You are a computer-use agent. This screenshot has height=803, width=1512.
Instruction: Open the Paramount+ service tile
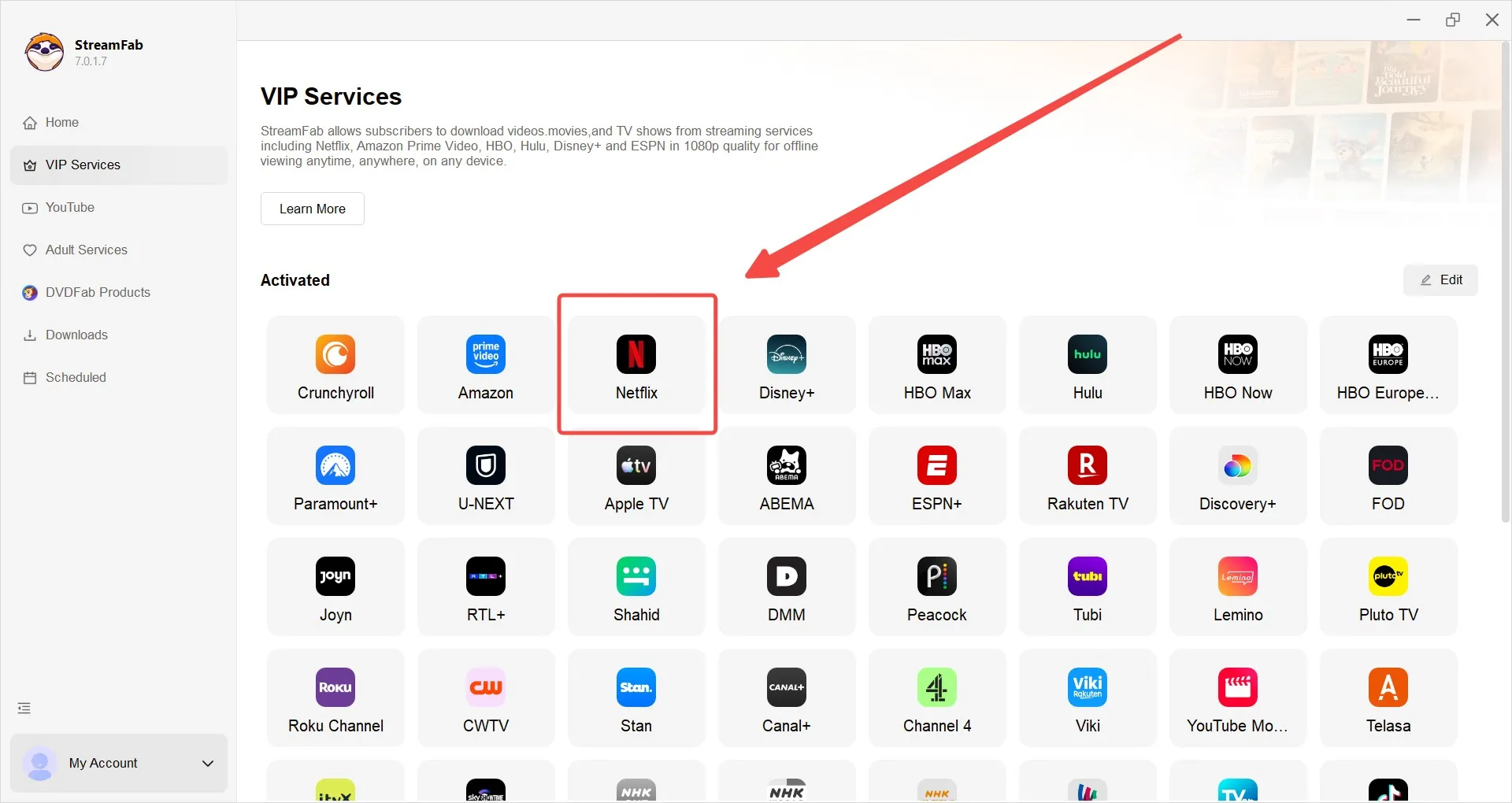pyautogui.click(x=335, y=476)
